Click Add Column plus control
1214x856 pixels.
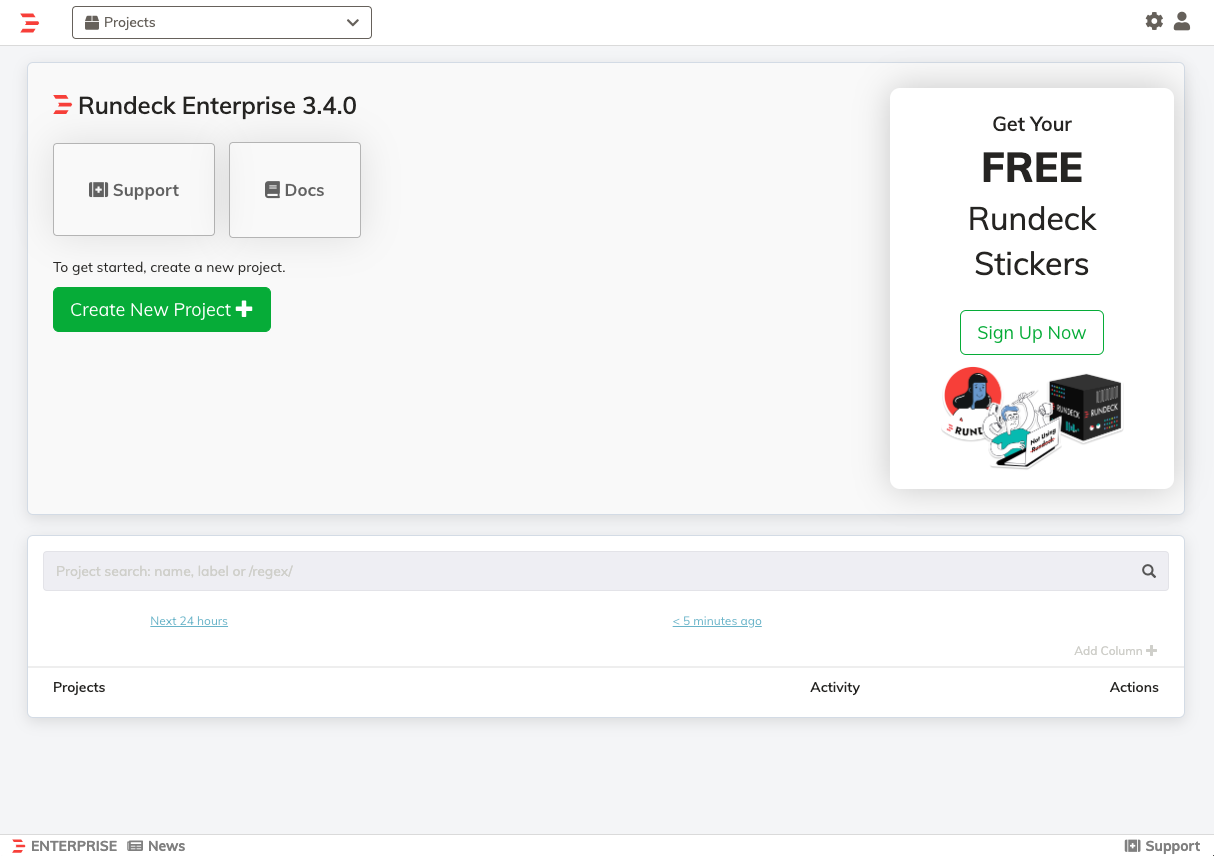pos(1115,651)
